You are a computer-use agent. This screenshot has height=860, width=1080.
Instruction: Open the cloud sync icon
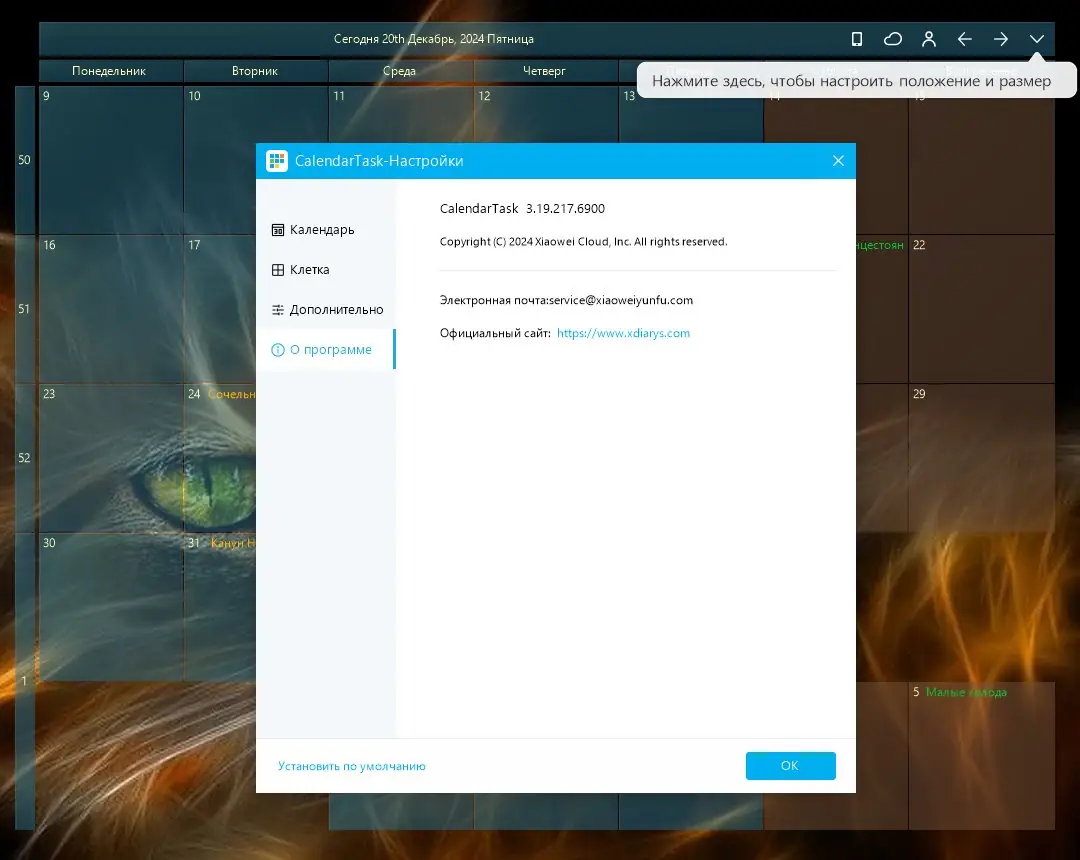[893, 39]
